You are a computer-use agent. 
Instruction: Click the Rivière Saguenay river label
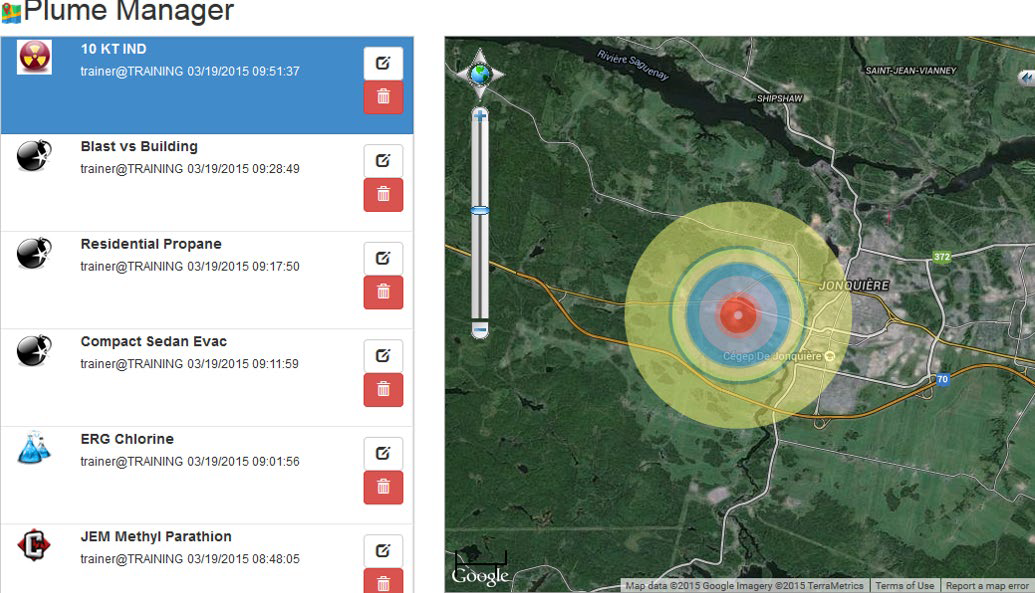click(x=633, y=64)
